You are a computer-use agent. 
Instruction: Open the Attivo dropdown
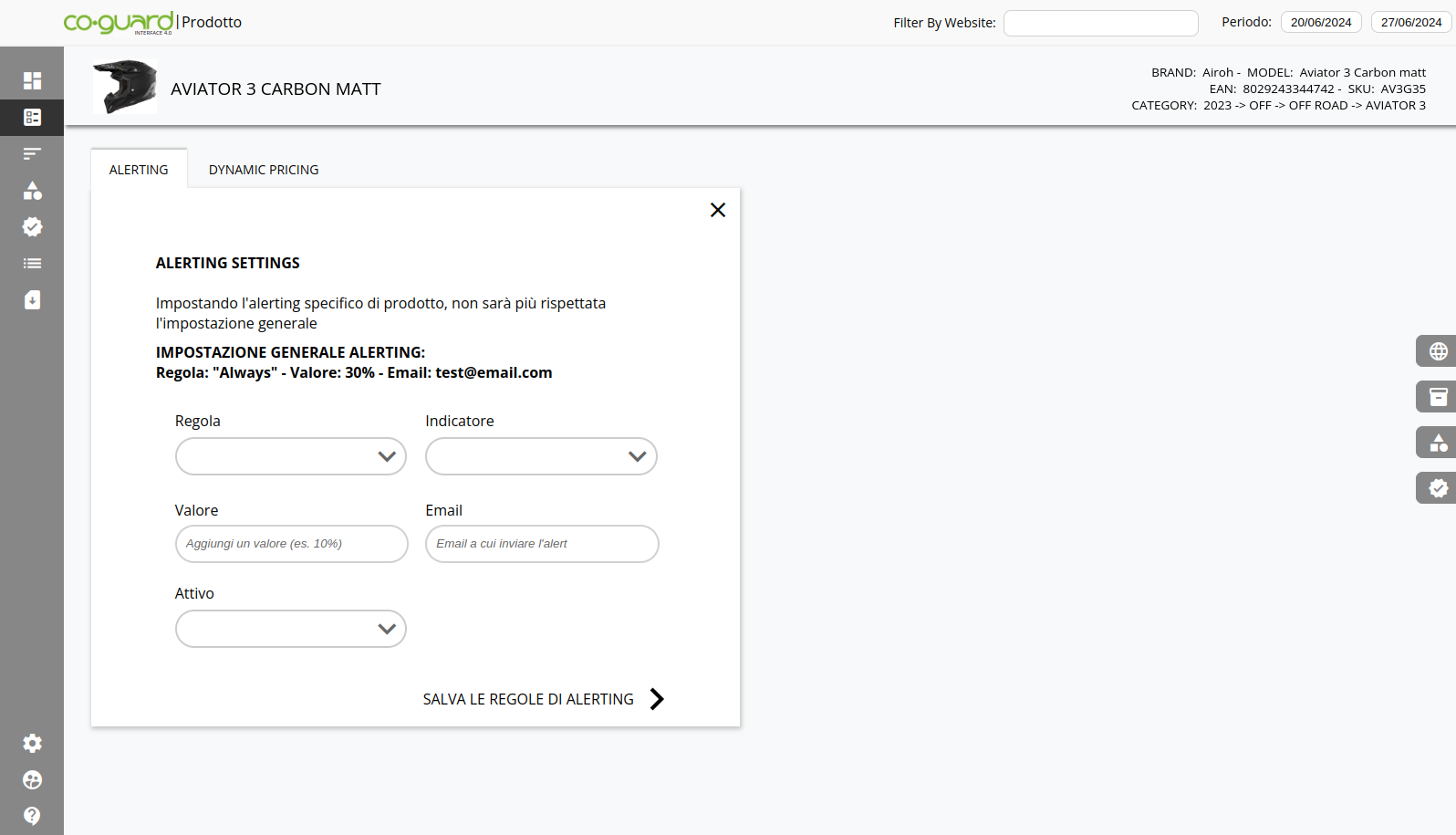[x=291, y=629]
